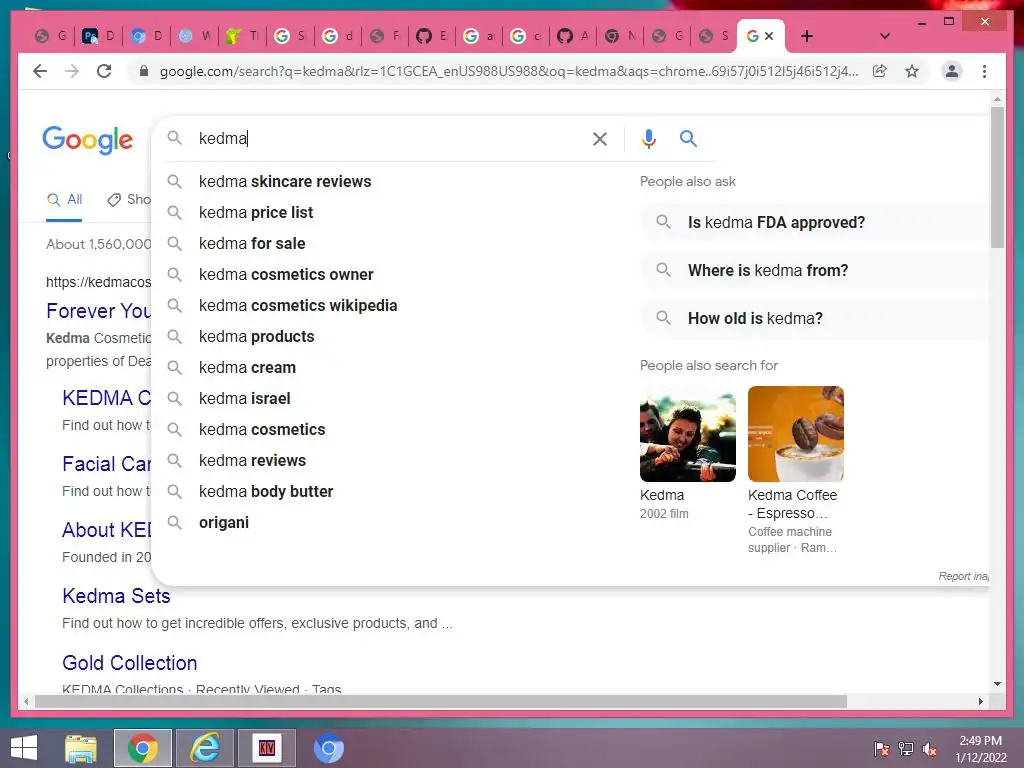
Task: Choose suggestion 'kedma cream'
Action: click(248, 368)
